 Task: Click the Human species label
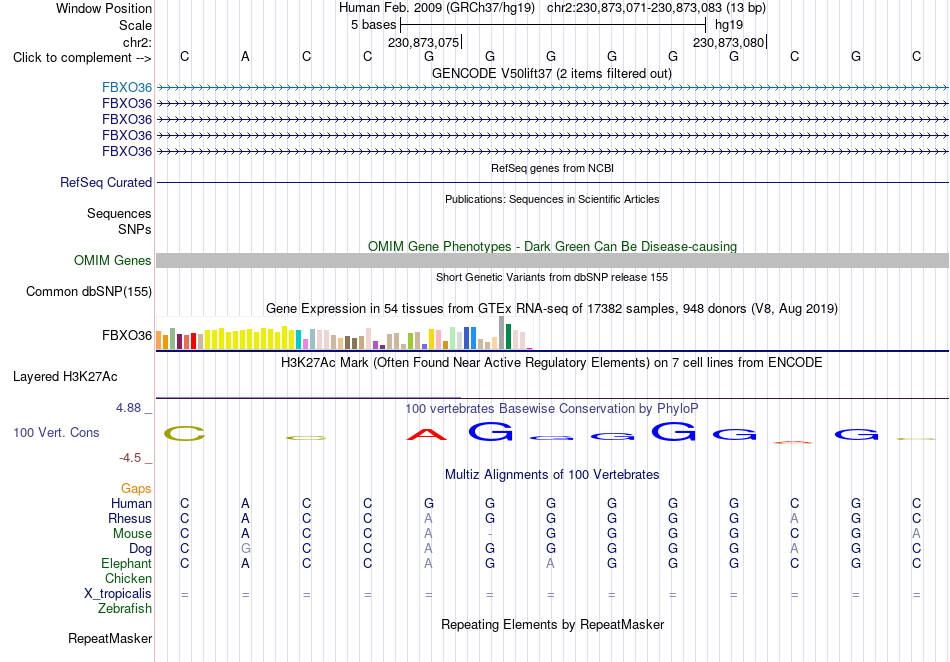point(131,503)
